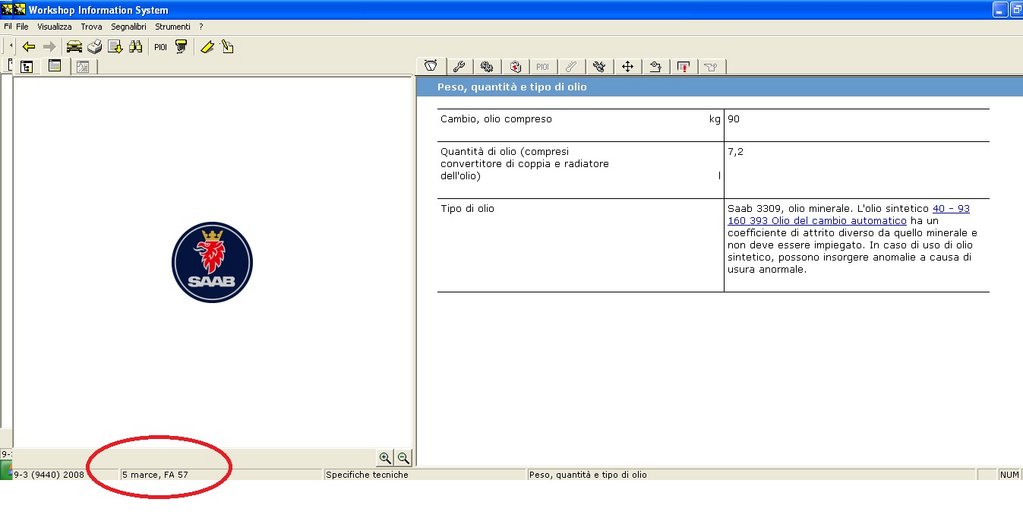Screen dimensions: 1023x518
Task: Switch to the tree view tab
Action: pyautogui.click(x=27, y=67)
